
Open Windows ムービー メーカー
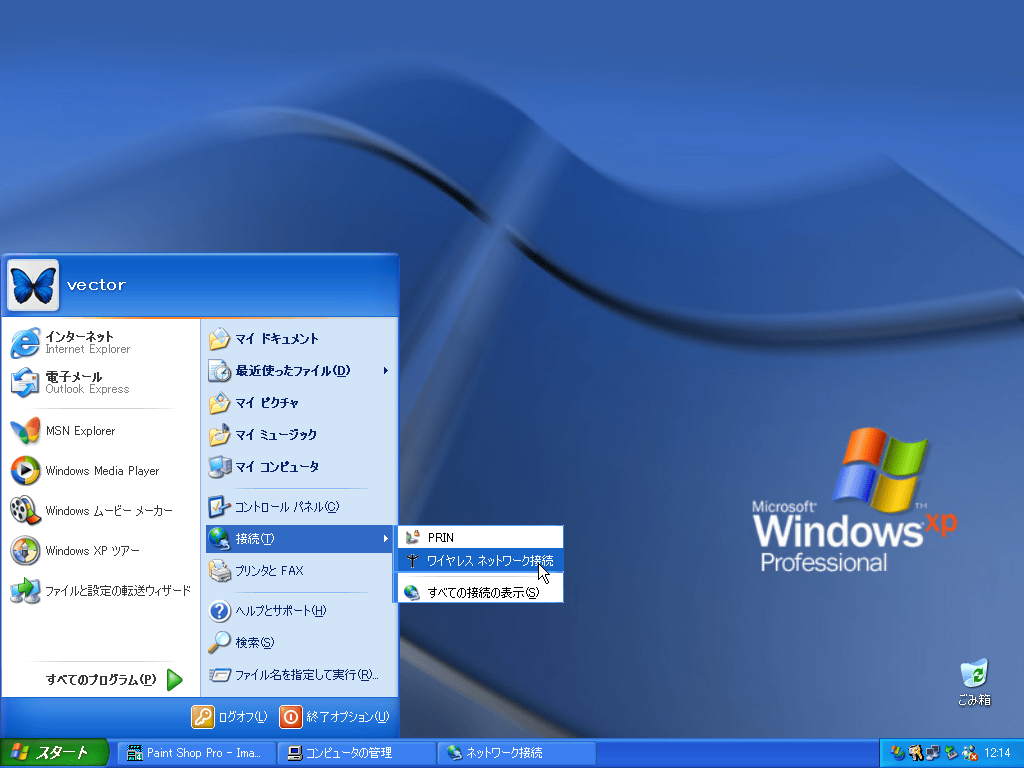(x=100, y=511)
